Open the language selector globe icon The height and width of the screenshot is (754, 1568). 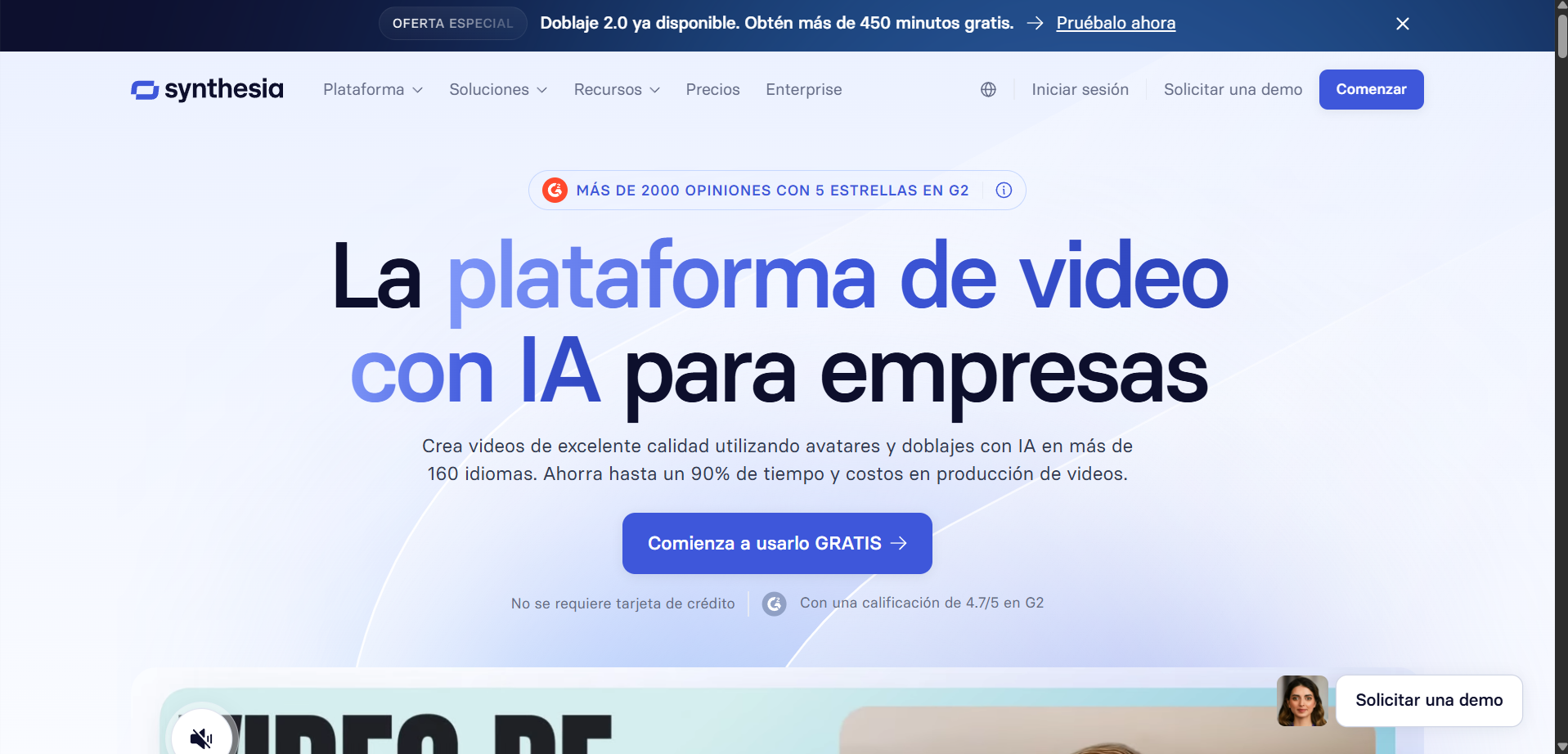[988, 89]
